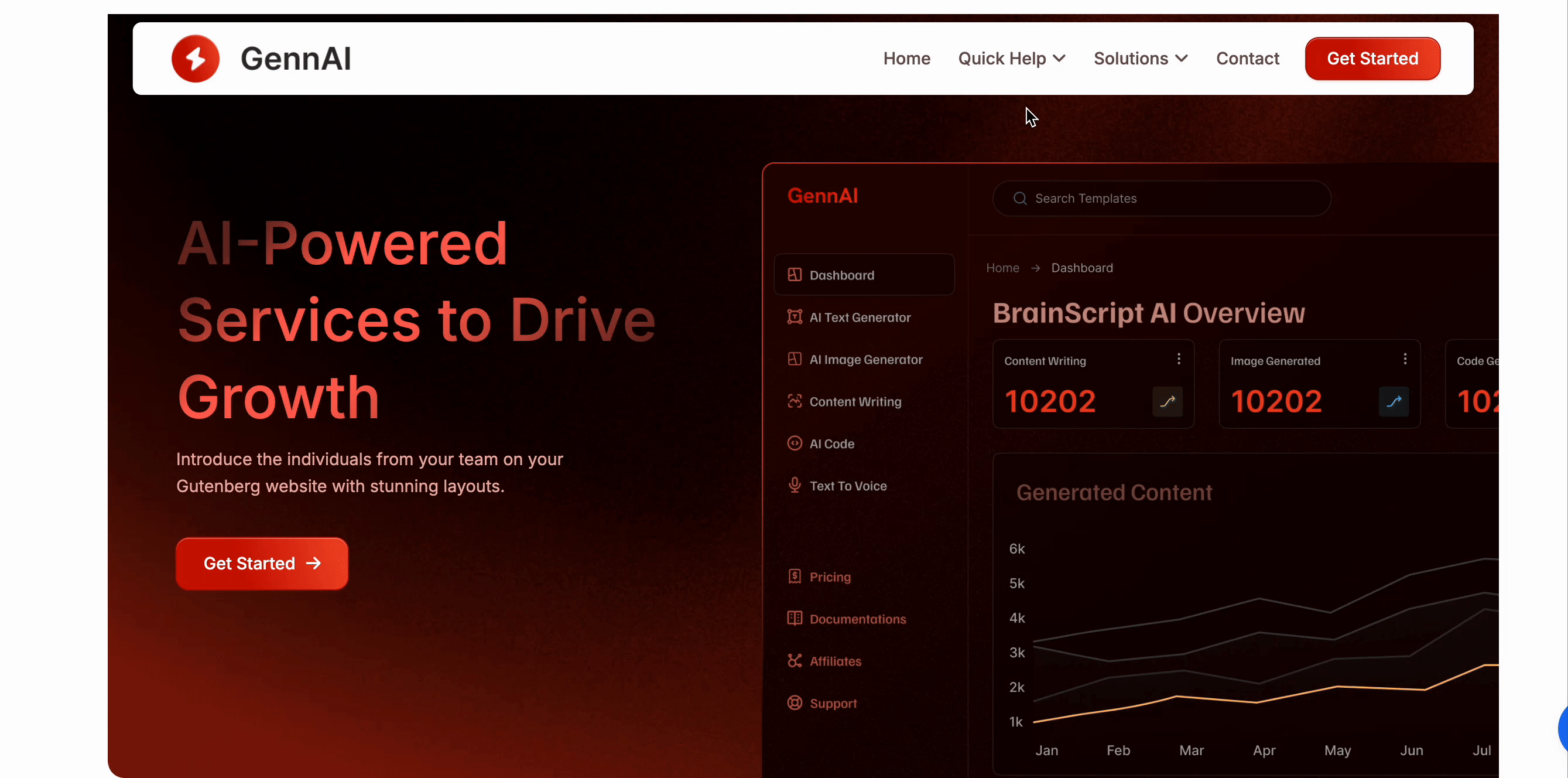Click the yellow trend icon on Content Writing card
Viewport: 1568px width, 778px height.
[x=1168, y=401]
